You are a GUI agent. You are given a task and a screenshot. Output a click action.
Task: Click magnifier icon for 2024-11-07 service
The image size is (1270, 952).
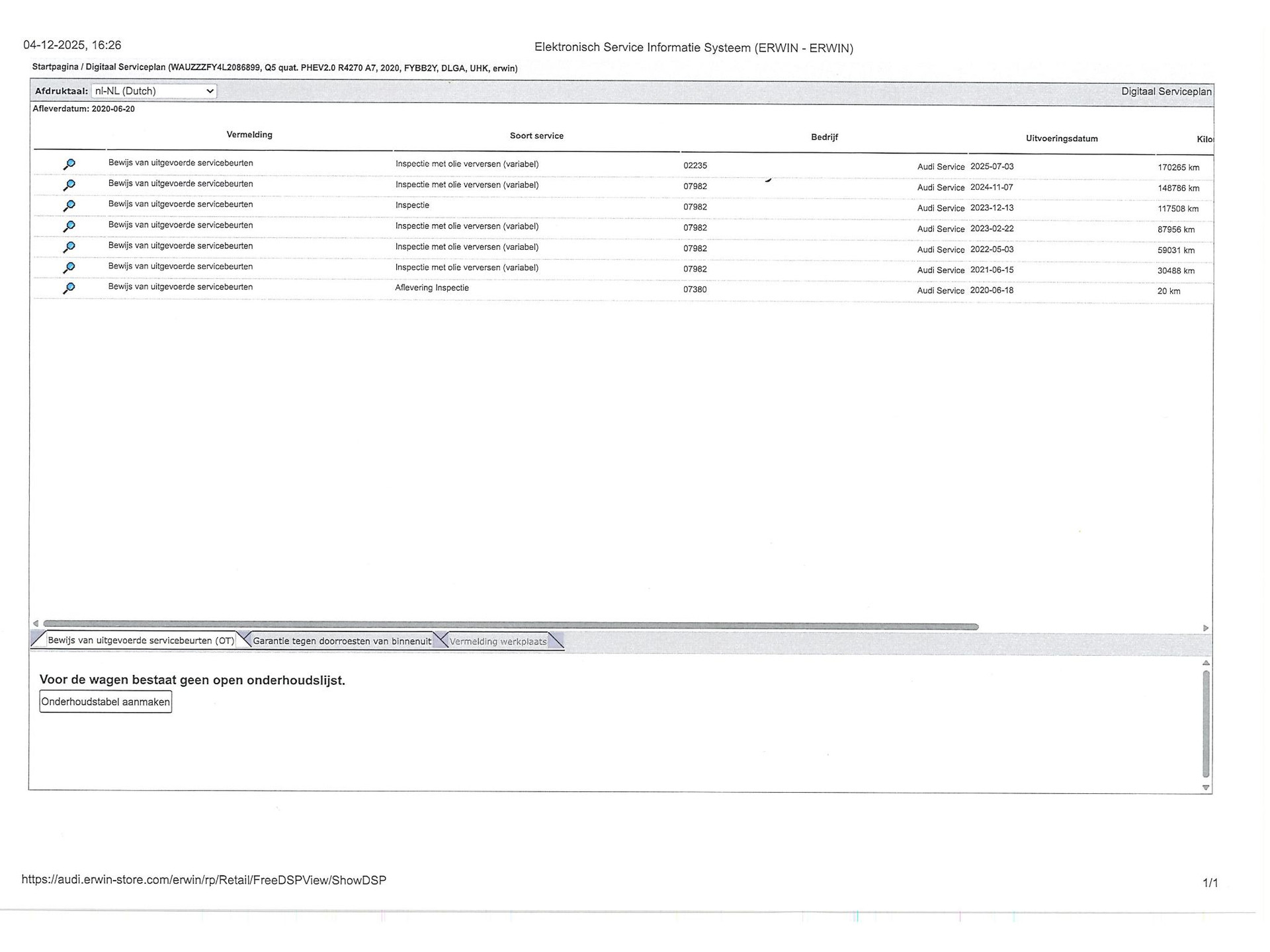69,185
